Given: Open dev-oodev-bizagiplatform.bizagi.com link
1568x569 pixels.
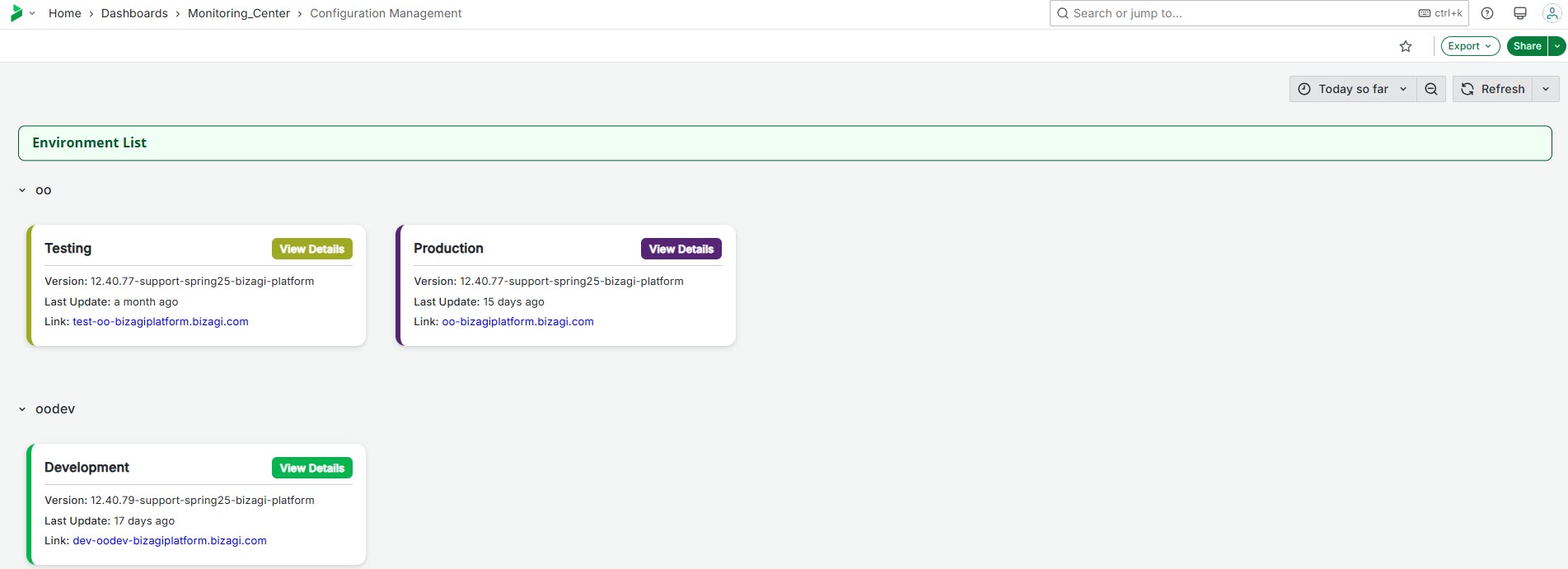Looking at the screenshot, I should pyautogui.click(x=170, y=541).
